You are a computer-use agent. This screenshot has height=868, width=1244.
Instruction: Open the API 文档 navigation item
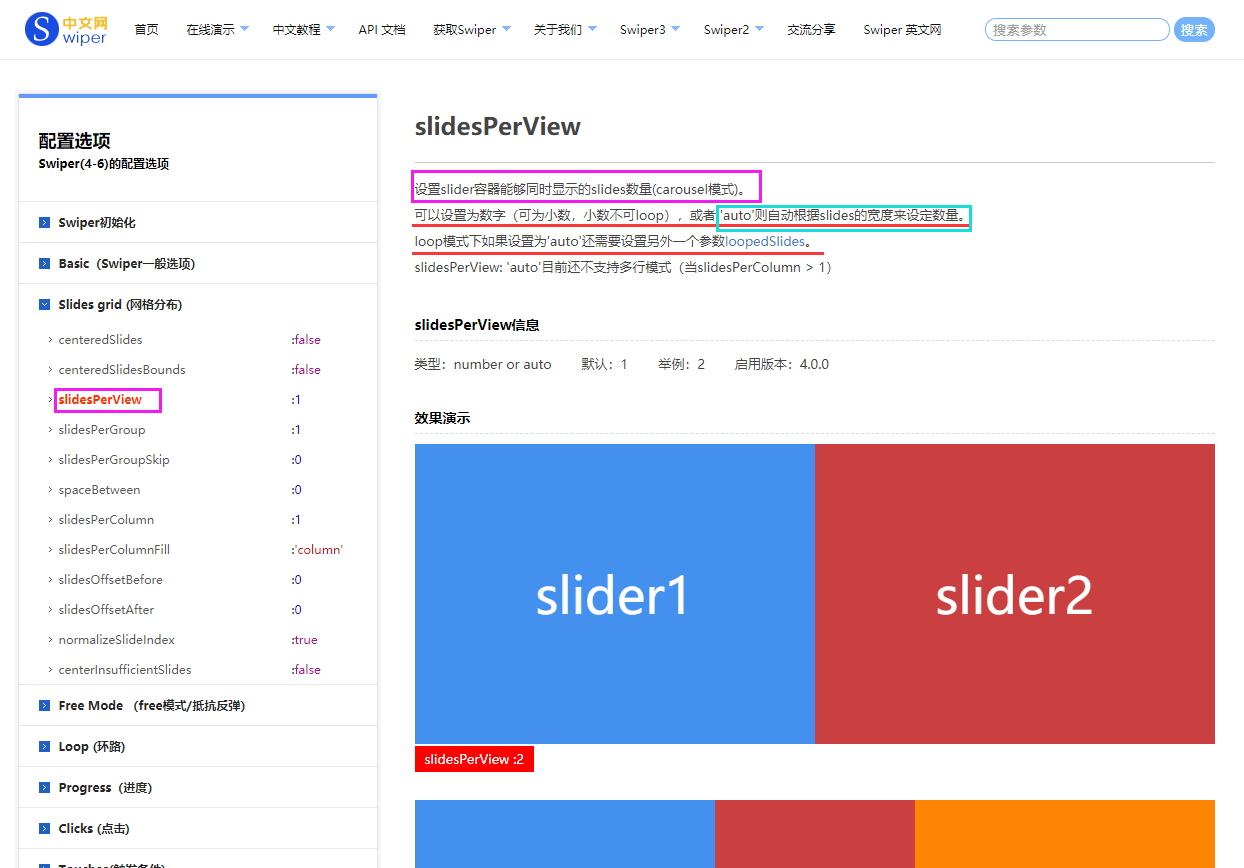(x=381, y=29)
